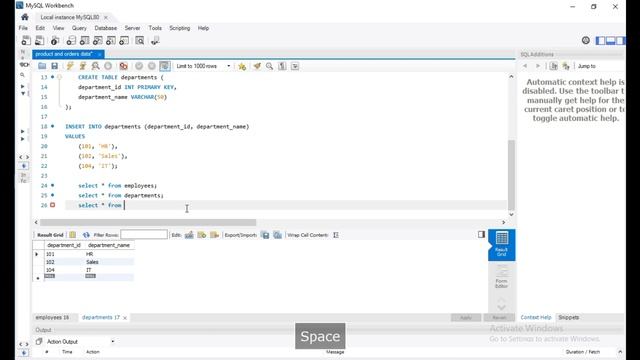Switch to Context Help tab
The image size is (640, 360).
pyautogui.click(x=536, y=317)
